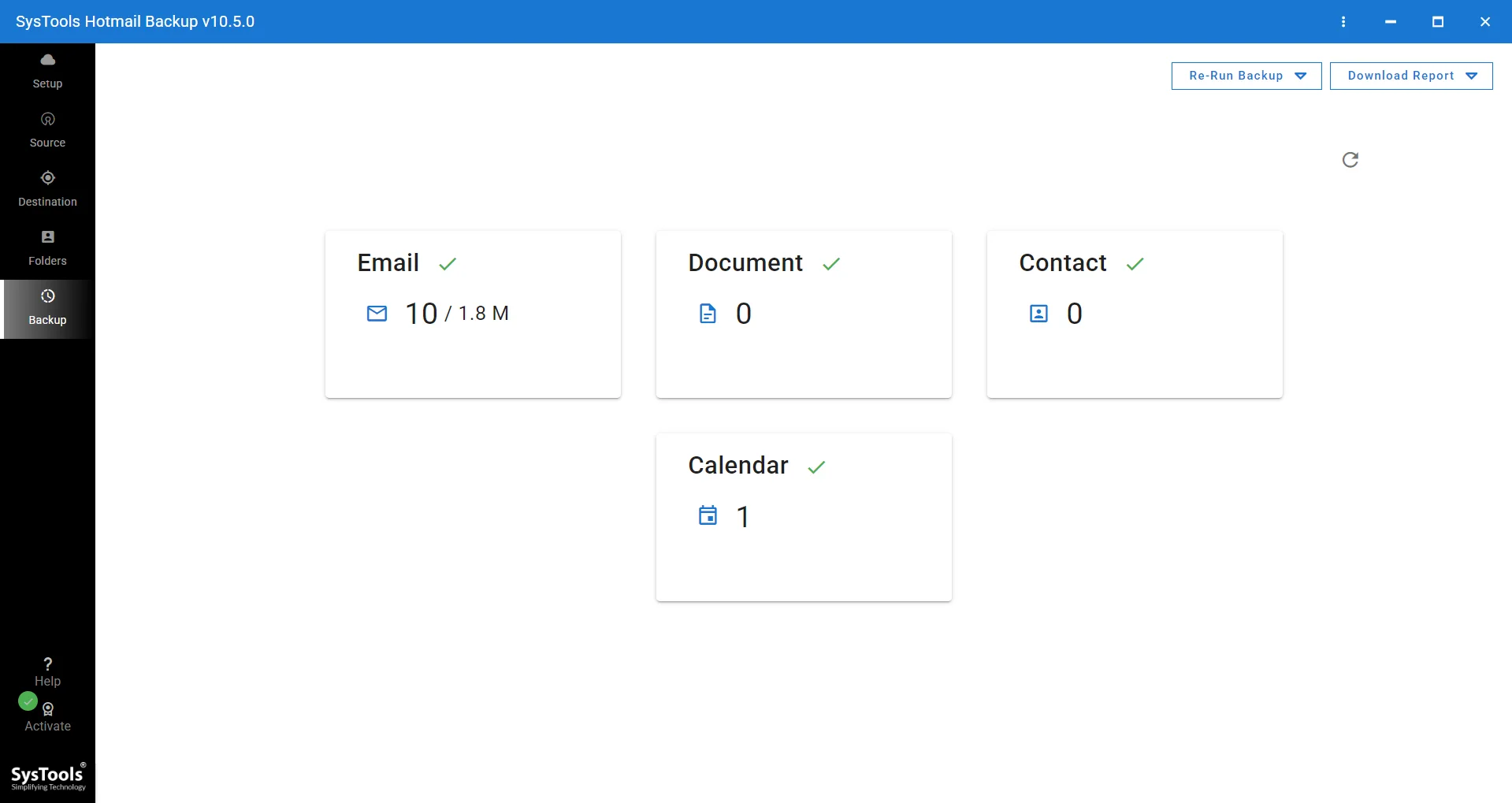Close the SysTools Hotmail Backup window

1485,22
